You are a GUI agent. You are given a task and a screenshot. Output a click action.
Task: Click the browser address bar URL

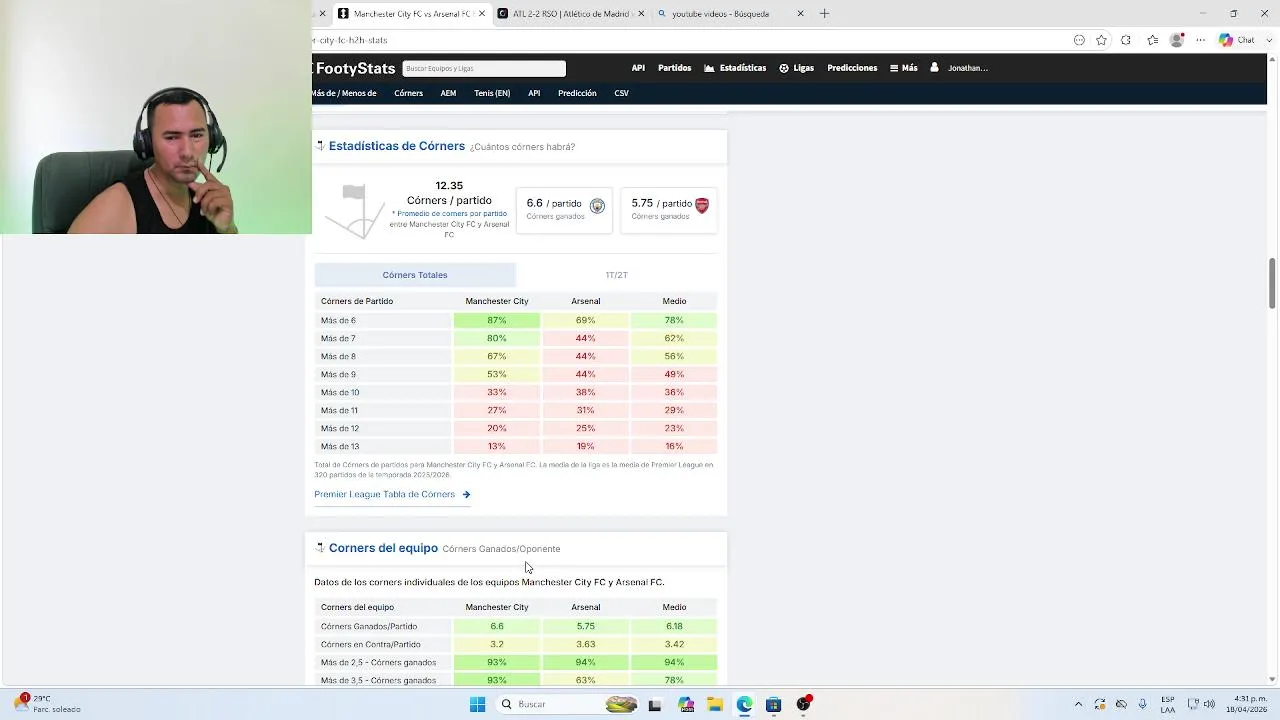point(350,40)
